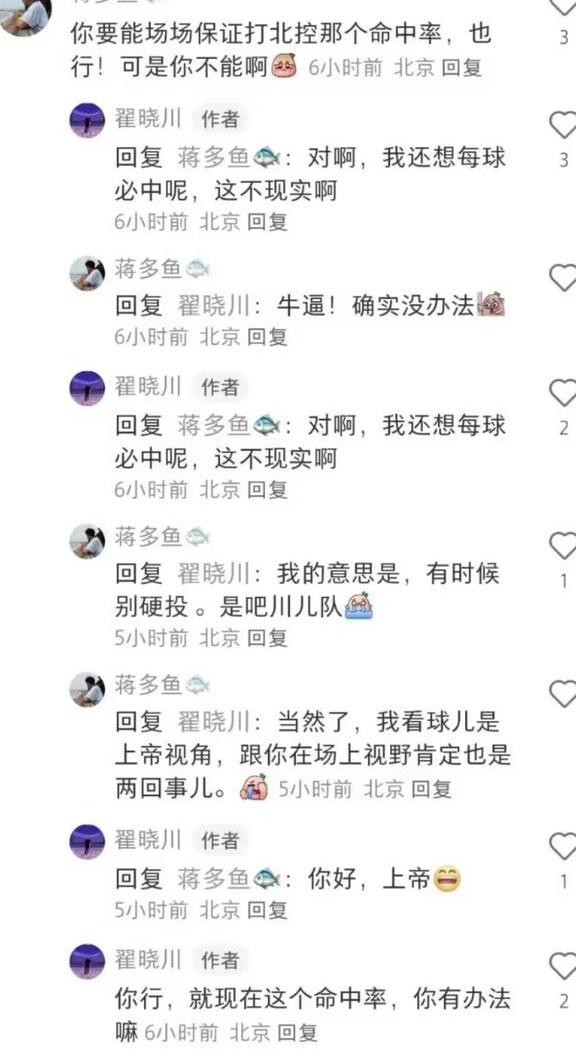This screenshot has height=1049, width=576.
Task: Like the last comment "你行,就现在这个命中率"
Action: click(563, 967)
